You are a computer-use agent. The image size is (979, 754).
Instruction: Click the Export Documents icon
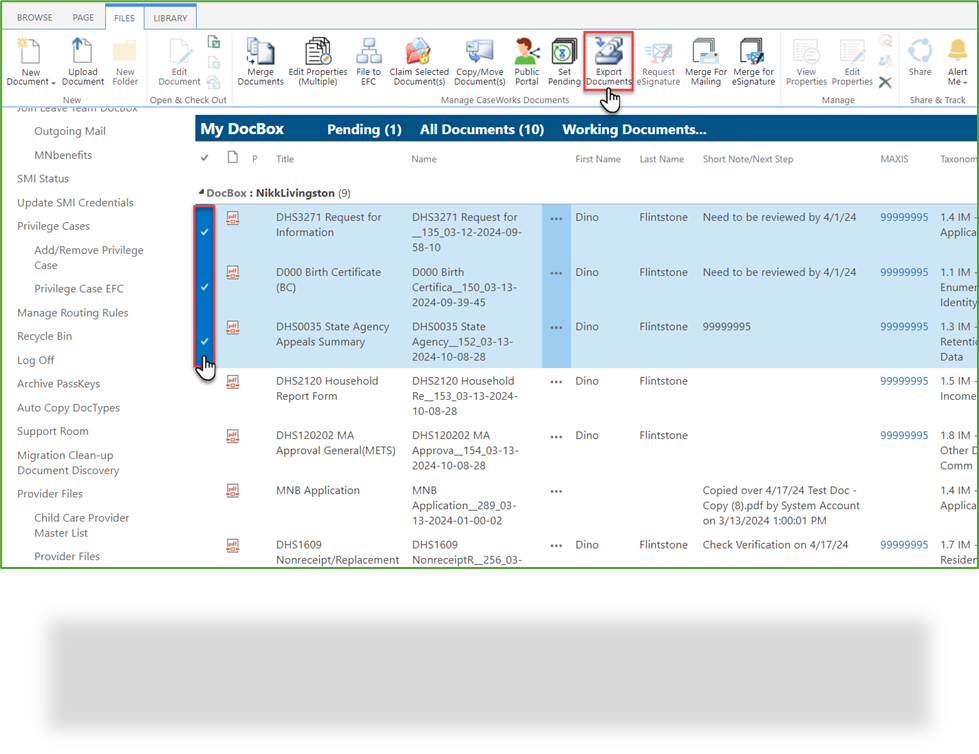[x=608, y=60]
